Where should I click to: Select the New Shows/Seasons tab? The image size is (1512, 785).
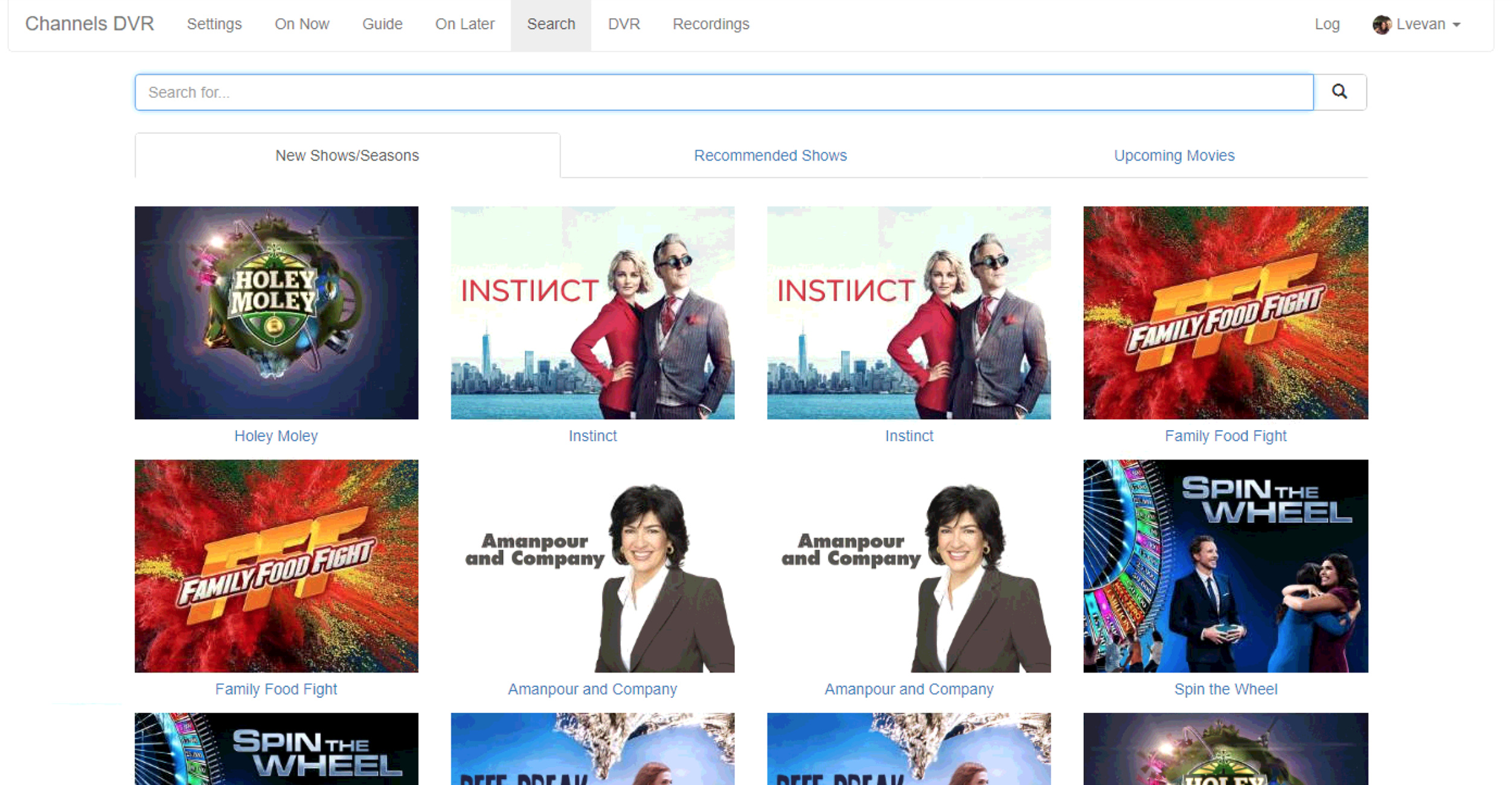[347, 155]
